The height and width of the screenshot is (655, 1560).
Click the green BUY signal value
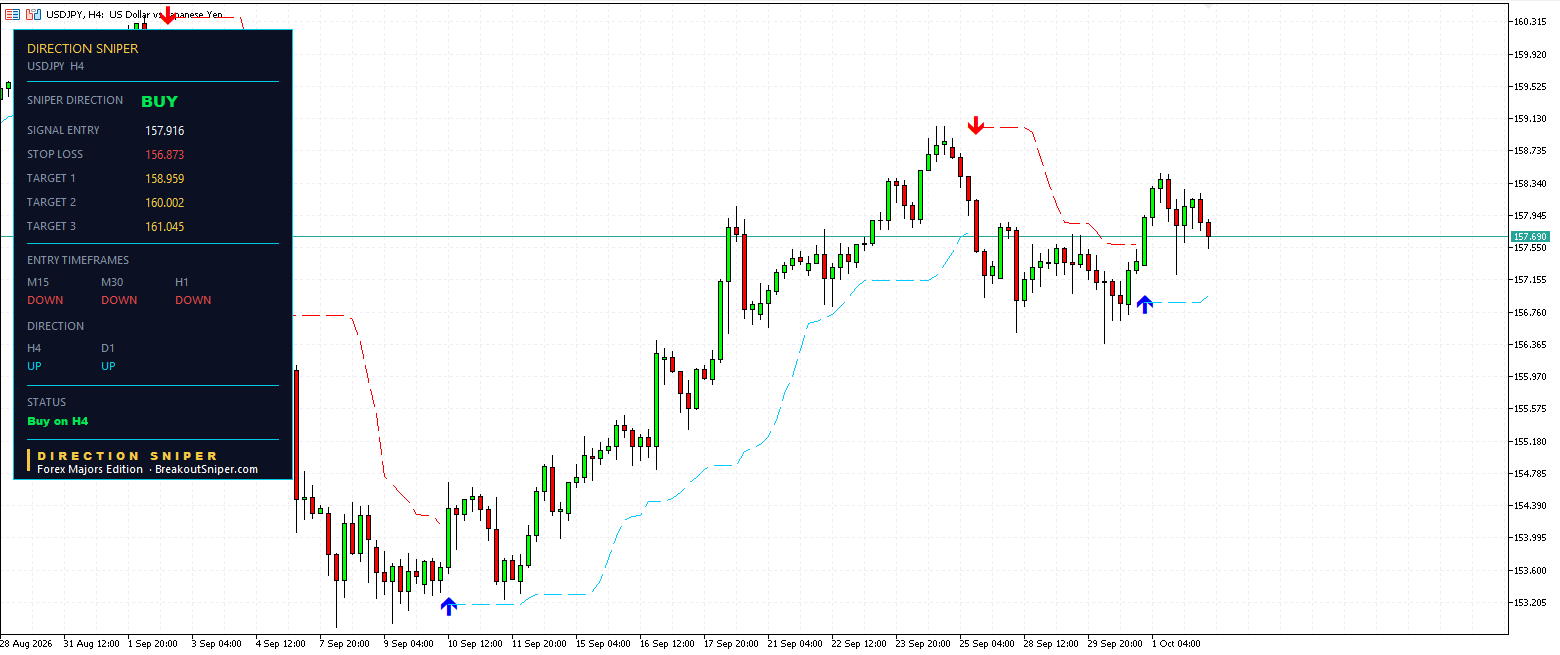click(x=159, y=101)
